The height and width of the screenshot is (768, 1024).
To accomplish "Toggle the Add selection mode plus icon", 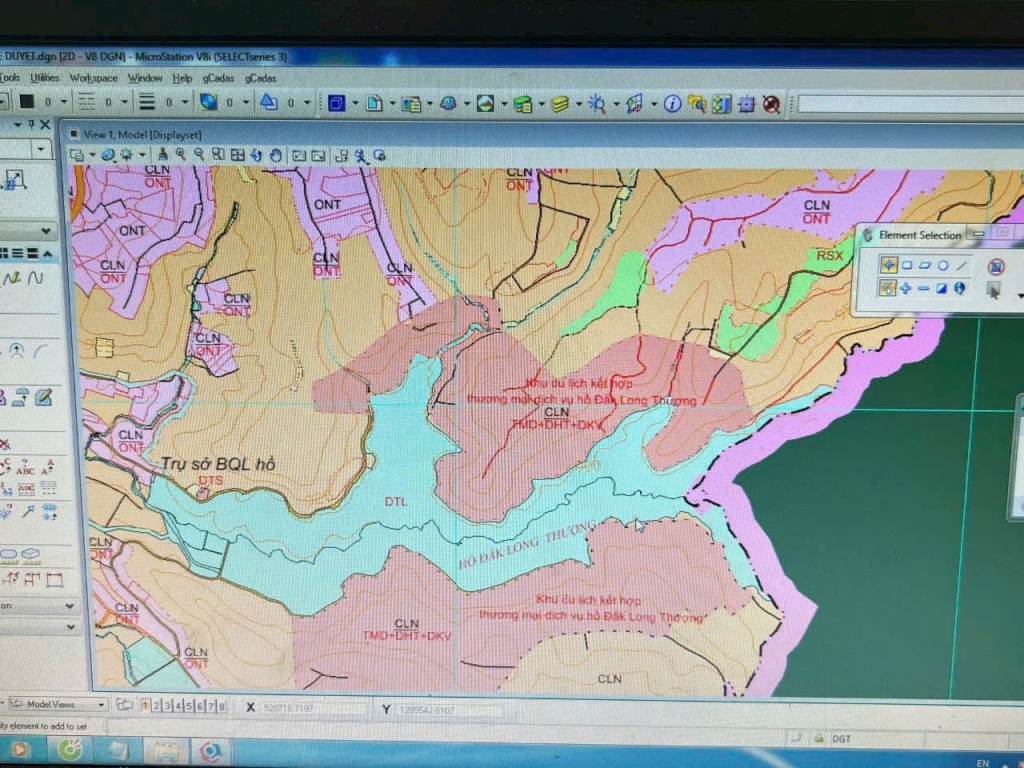I will pyautogui.click(x=906, y=288).
